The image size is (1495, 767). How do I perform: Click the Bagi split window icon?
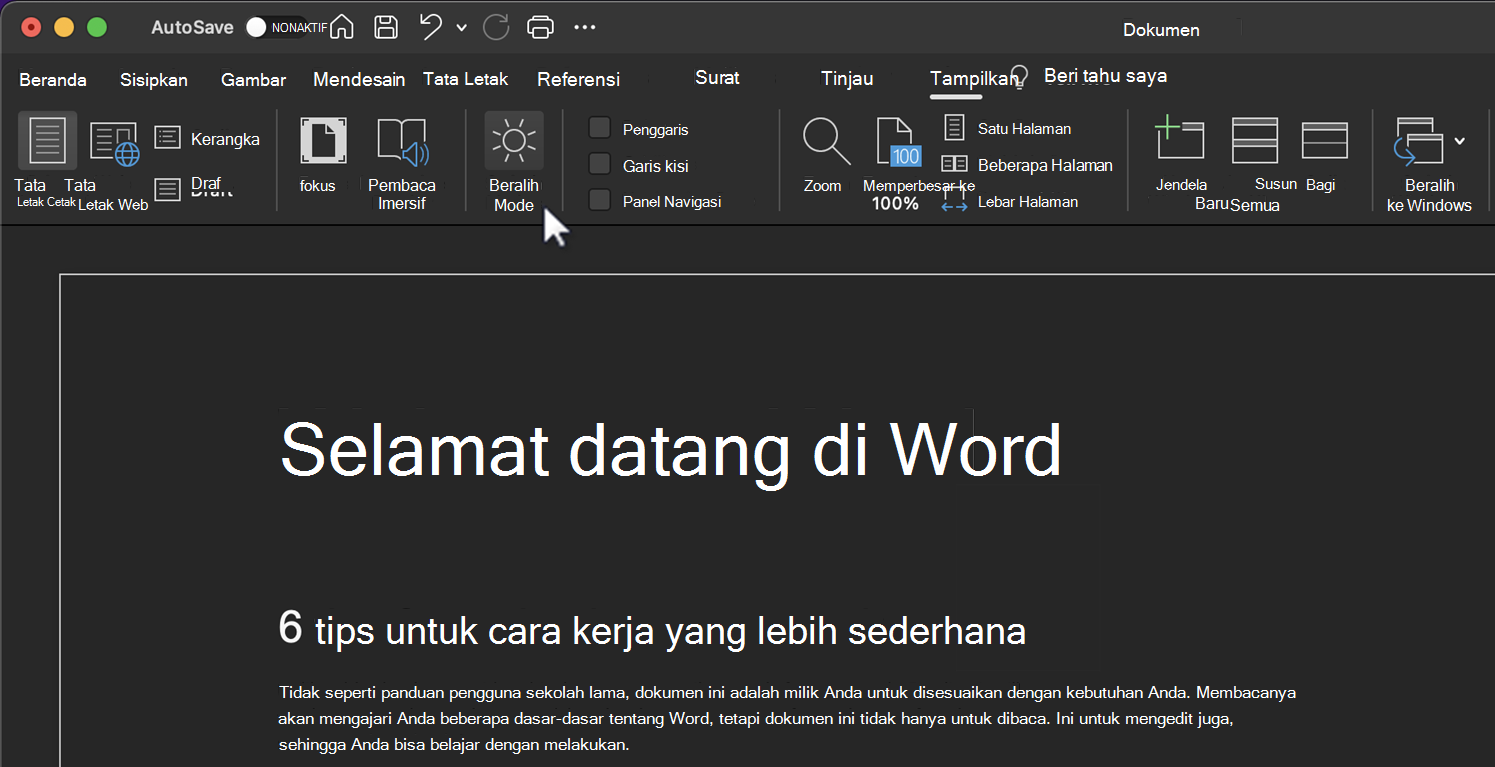(x=1324, y=140)
